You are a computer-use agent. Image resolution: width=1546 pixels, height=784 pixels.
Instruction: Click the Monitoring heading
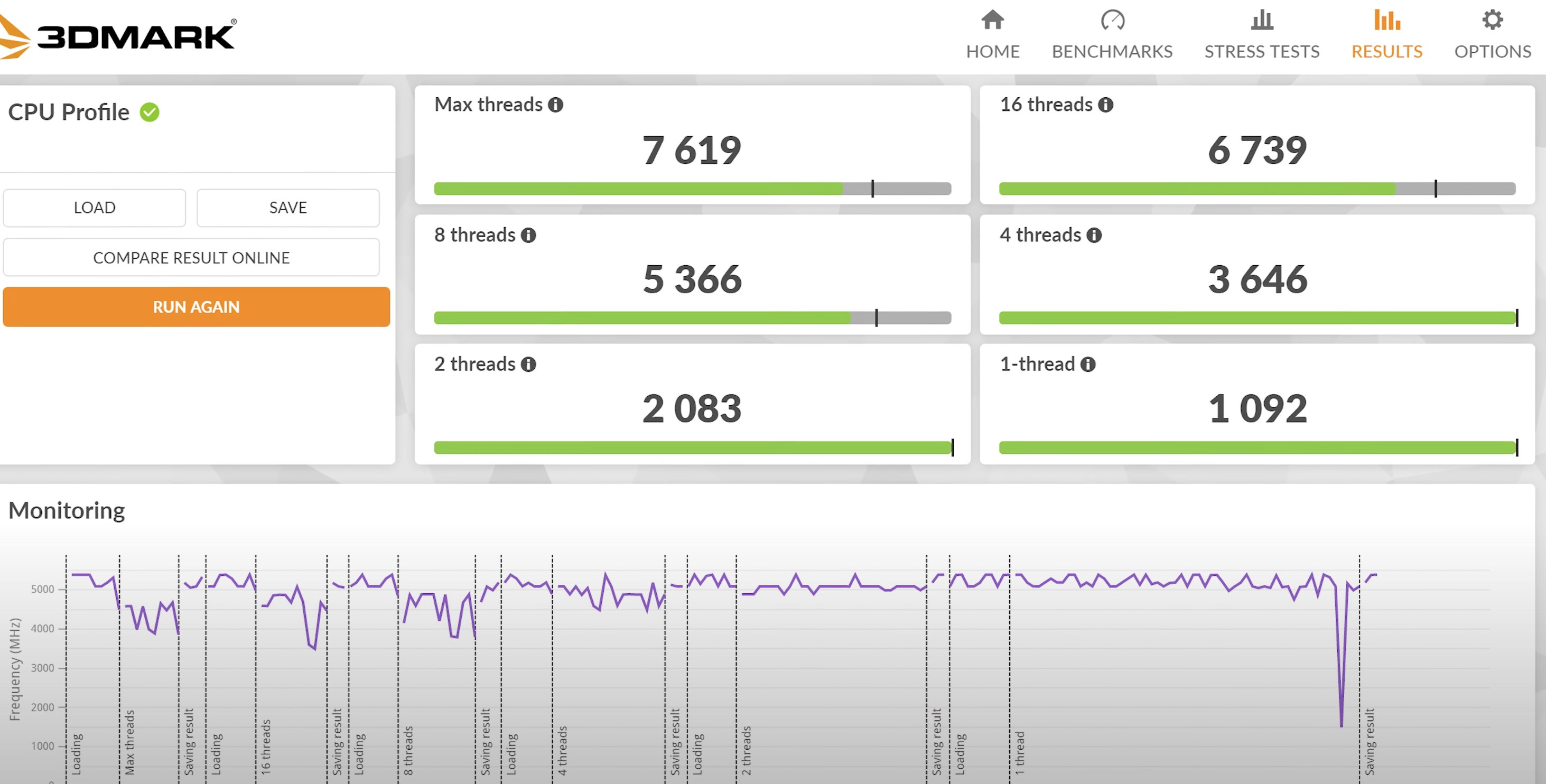coord(67,511)
